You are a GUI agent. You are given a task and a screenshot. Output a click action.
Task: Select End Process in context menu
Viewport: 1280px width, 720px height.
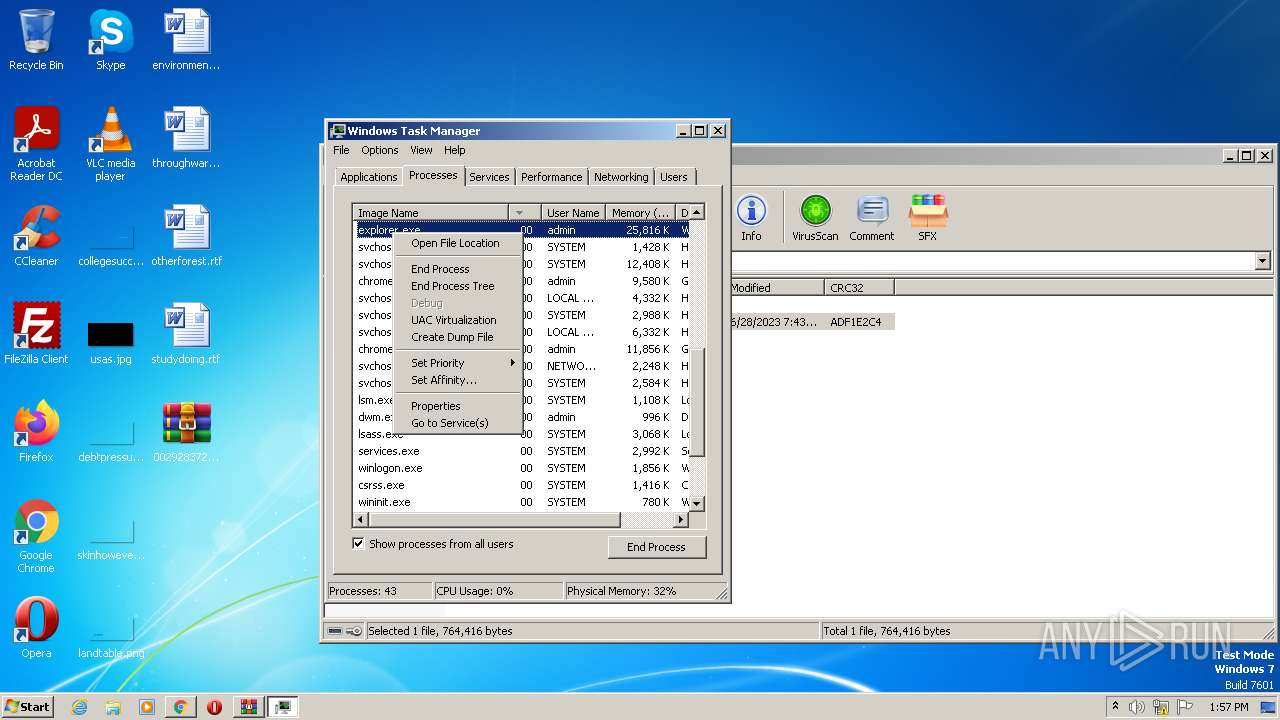440,269
